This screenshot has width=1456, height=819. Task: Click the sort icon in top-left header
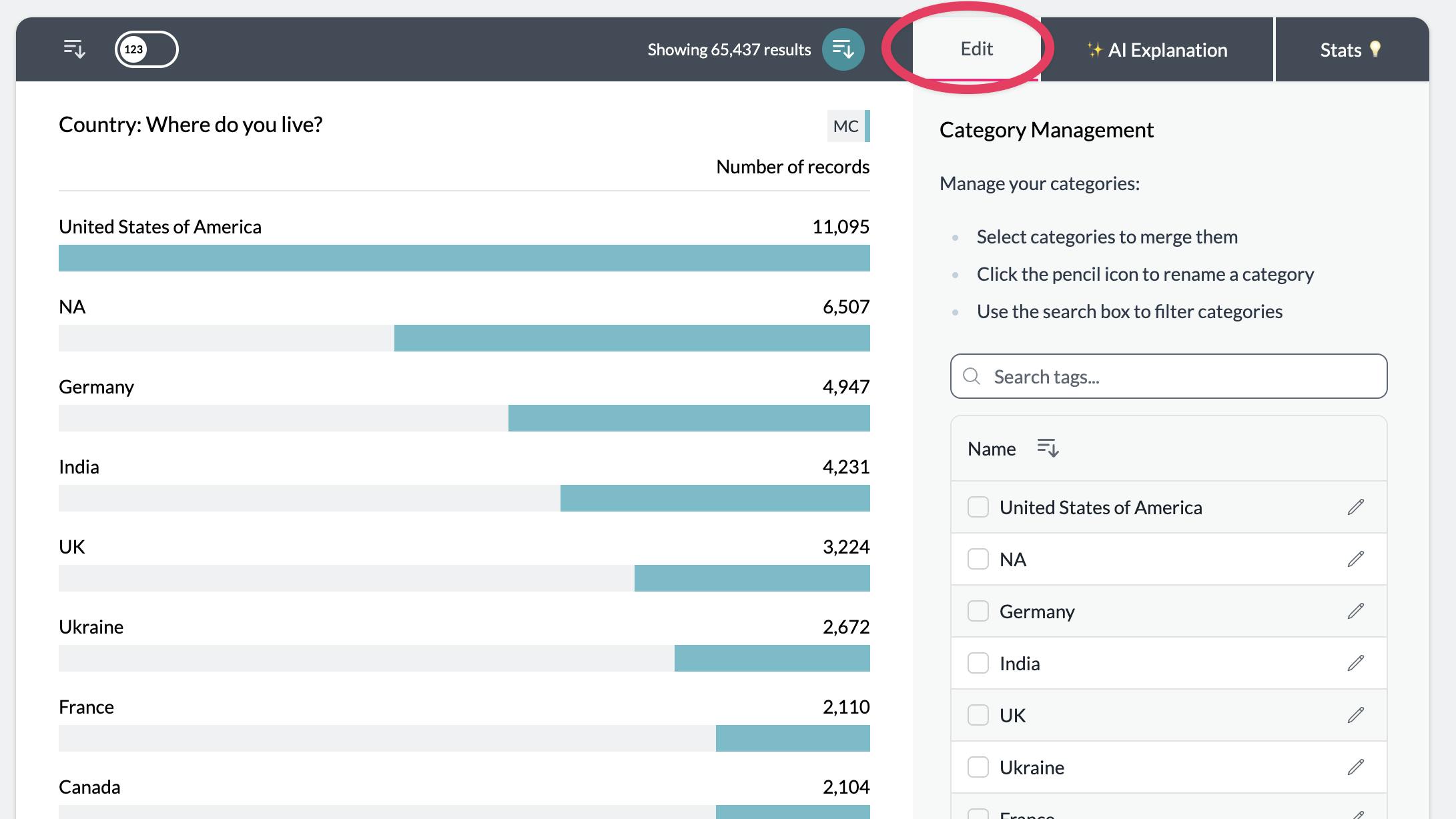[74, 49]
